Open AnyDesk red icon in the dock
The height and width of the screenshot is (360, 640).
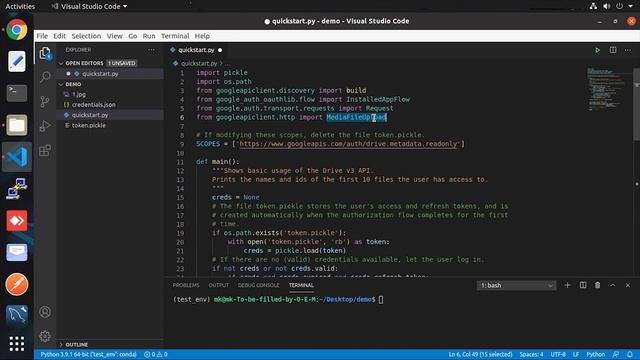(x=17, y=221)
